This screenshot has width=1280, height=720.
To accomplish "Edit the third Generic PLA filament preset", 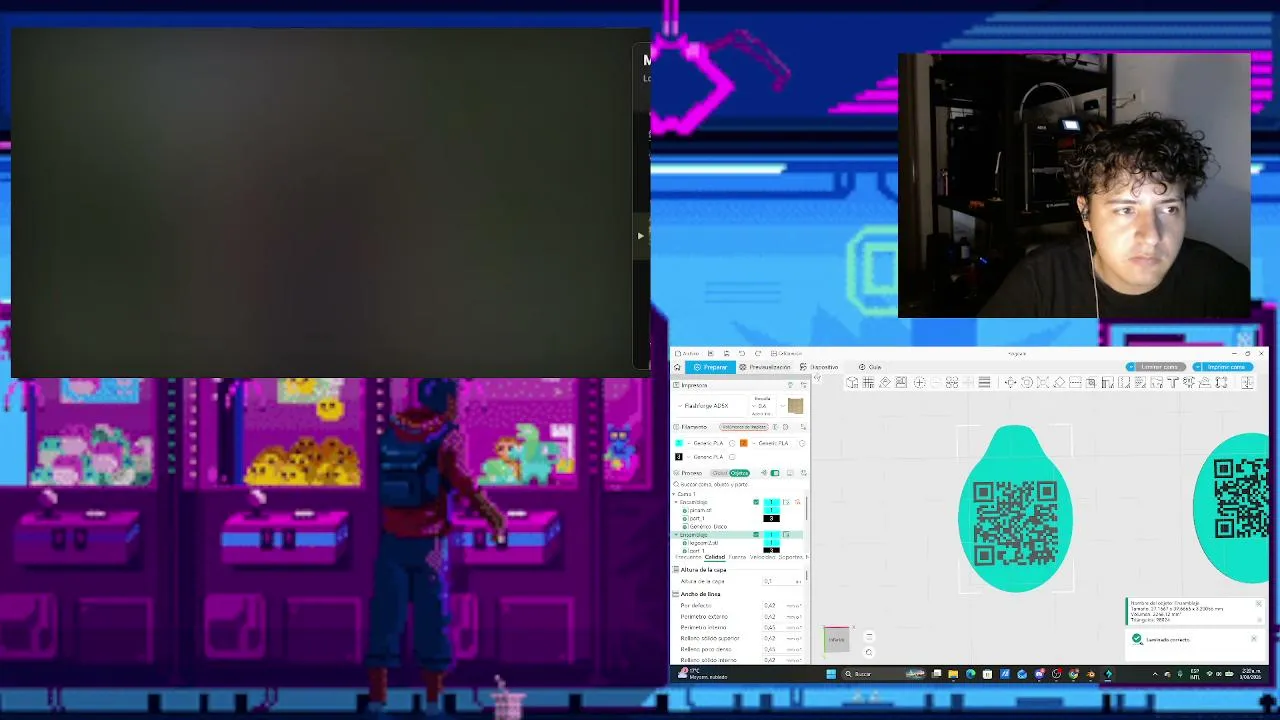I will point(731,457).
